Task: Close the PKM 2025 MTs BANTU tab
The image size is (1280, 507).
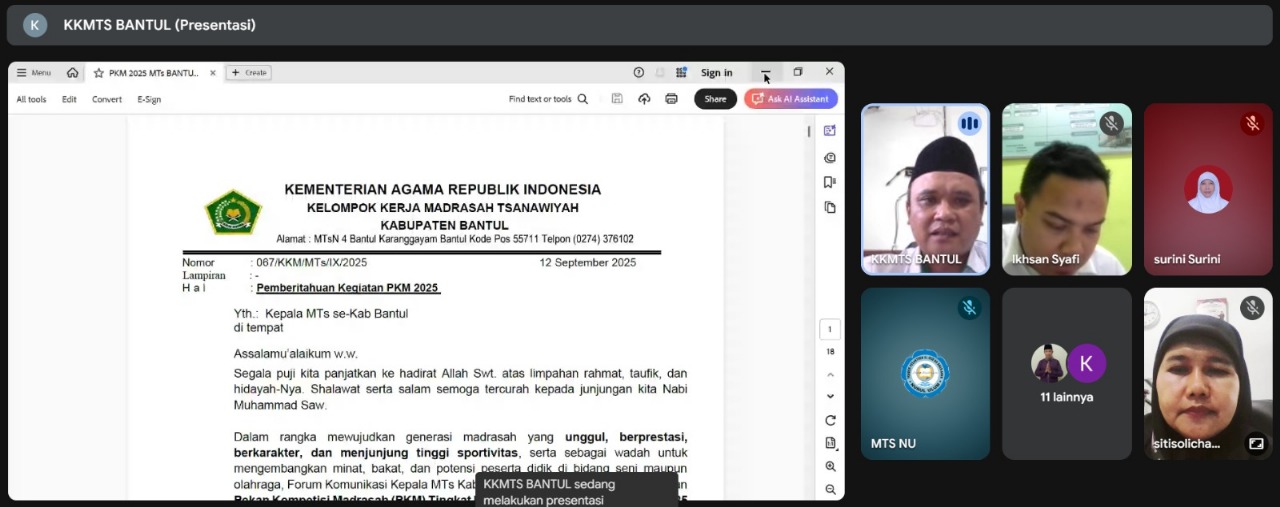Action: pyautogui.click(x=212, y=73)
